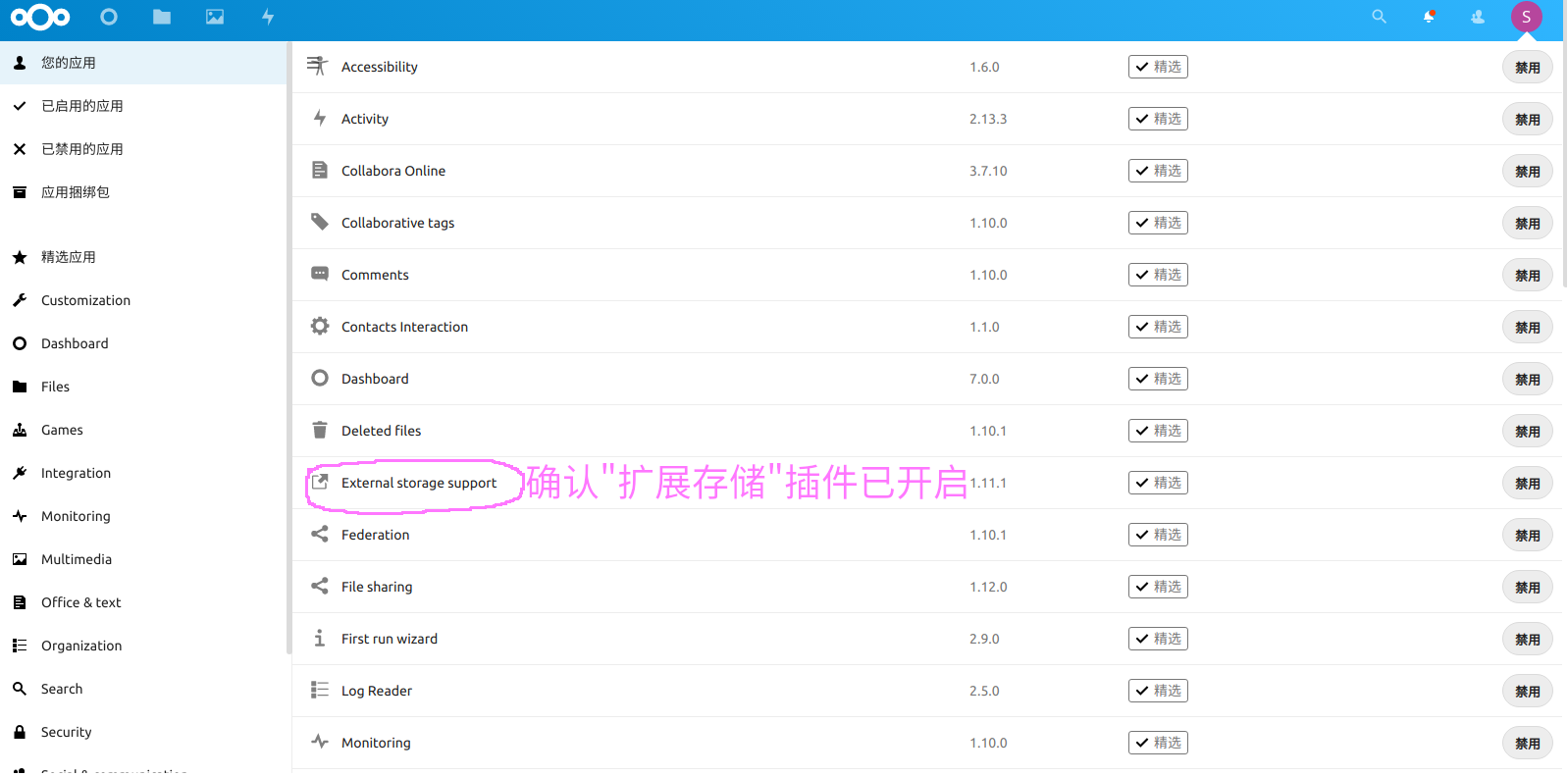1568x776 pixels.
Task: Click the 精选 badge for First run wizard
Action: pos(1158,639)
